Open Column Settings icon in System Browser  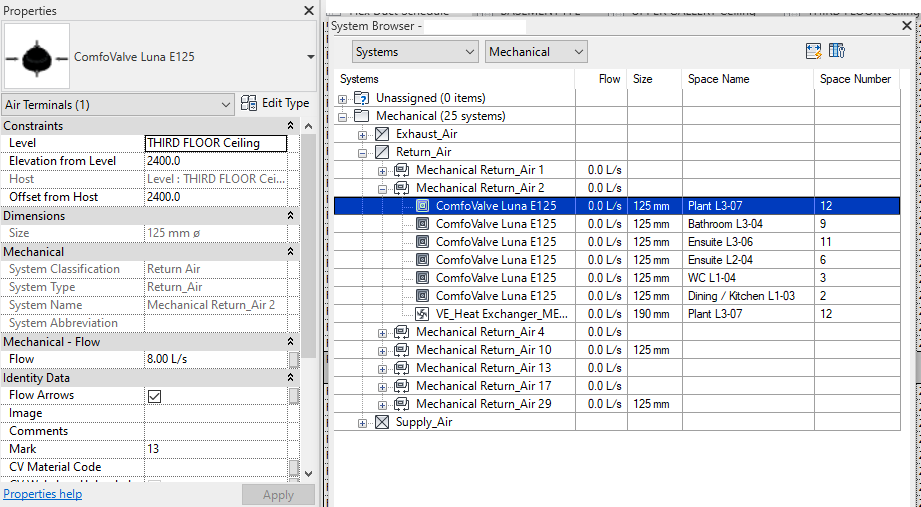click(x=837, y=51)
